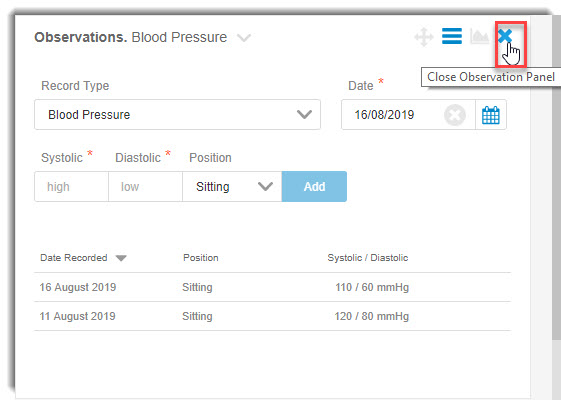Click the Add button
Screen dimensions: 561x400
[314, 186]
